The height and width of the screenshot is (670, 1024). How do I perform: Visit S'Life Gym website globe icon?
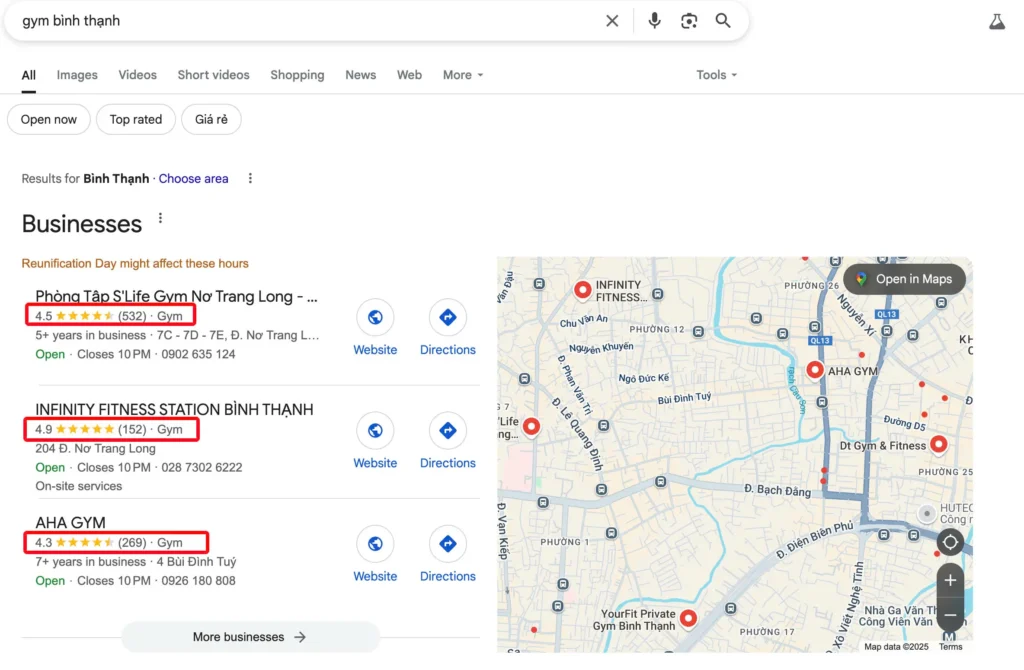point(375,317)
